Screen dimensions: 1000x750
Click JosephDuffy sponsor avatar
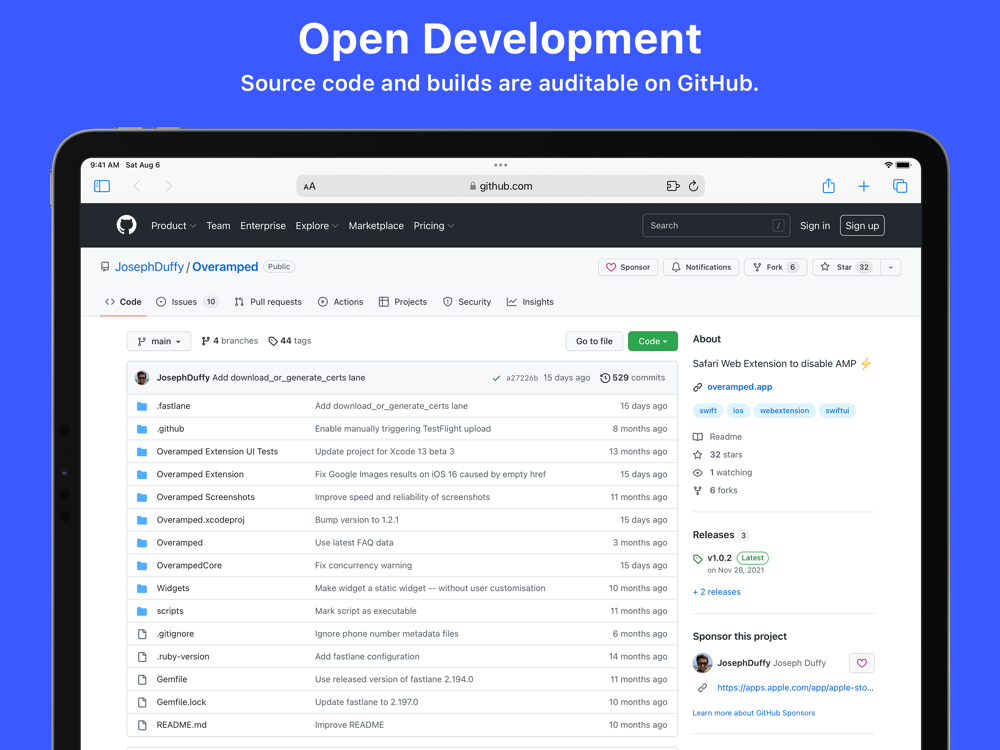702,663
